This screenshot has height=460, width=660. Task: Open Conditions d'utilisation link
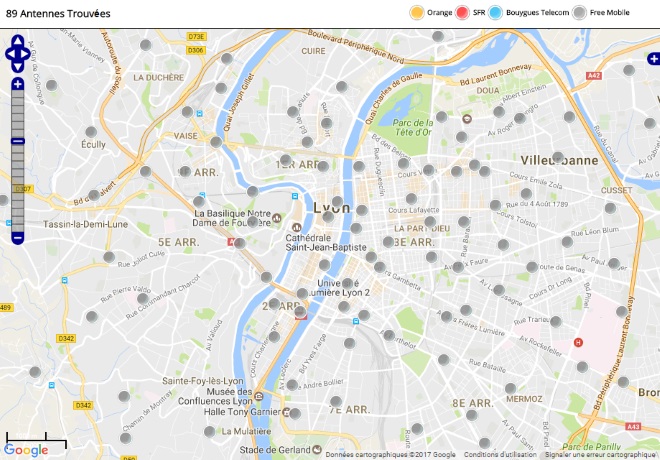(x=500, y=455)
